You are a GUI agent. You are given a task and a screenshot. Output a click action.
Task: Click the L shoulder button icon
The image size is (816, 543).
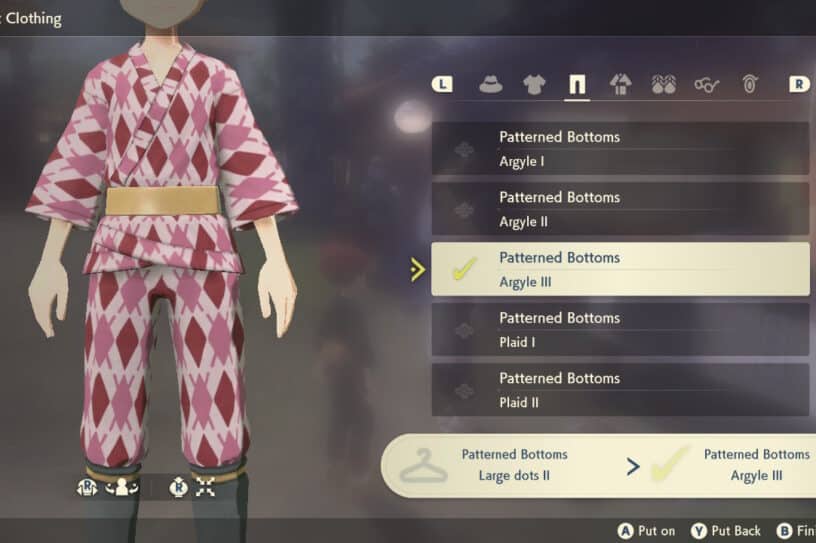pos(442,84)
